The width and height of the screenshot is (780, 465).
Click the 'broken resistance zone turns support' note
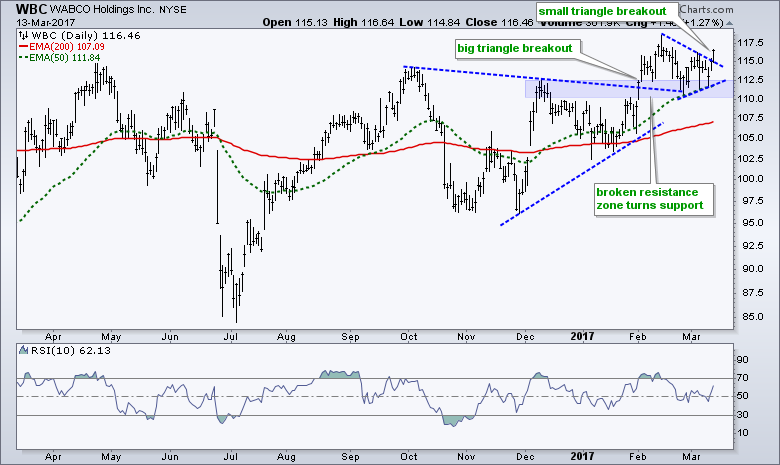point(654,199)
